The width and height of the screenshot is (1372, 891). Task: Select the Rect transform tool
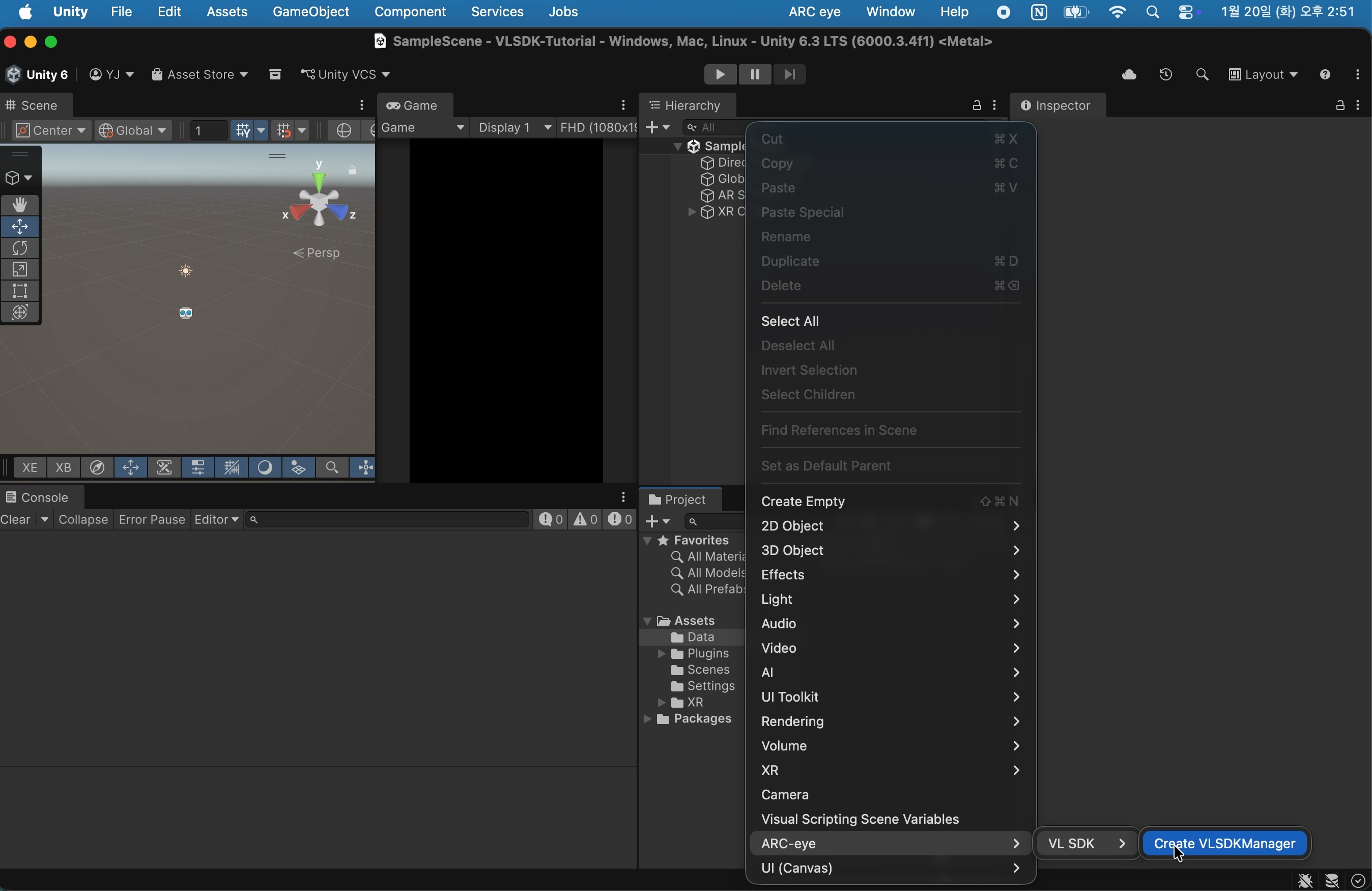coord(20,291)
